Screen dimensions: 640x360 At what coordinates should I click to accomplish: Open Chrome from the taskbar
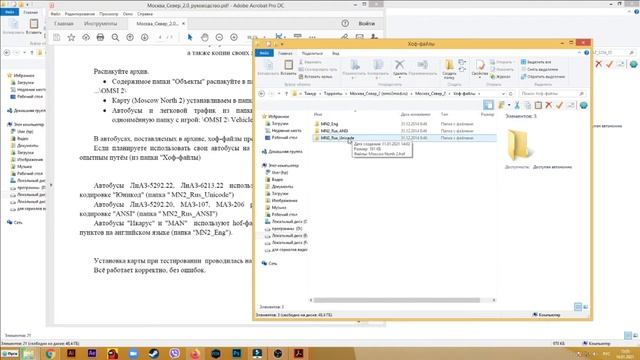tap(50, 353)
